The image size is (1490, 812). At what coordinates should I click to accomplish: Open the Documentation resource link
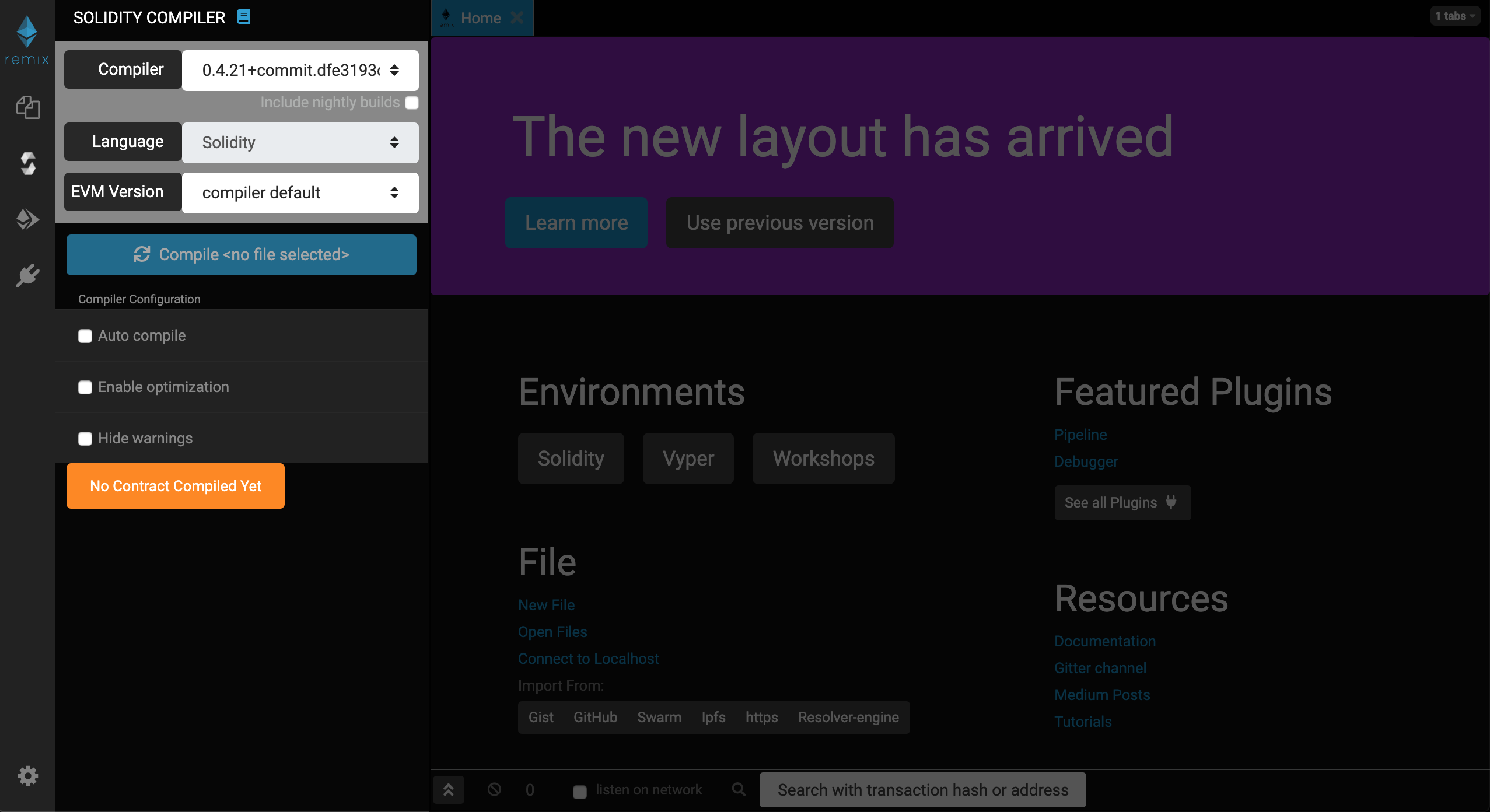(x=1105, y=641)
